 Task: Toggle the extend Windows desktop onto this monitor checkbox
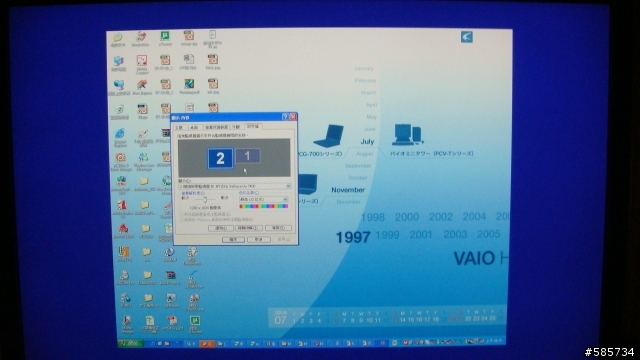point(182,220)
